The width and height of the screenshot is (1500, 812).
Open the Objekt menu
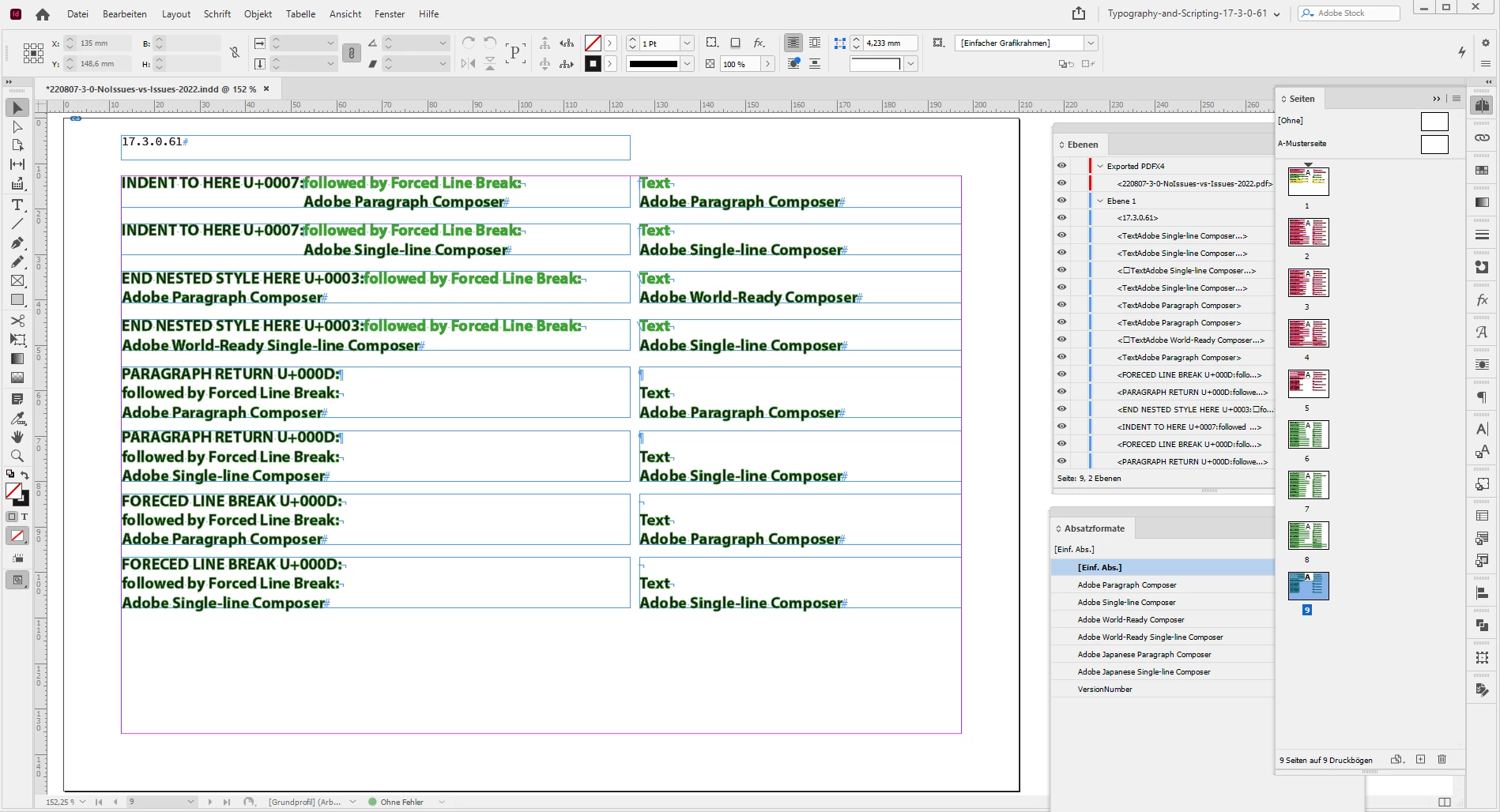(258, 14)
